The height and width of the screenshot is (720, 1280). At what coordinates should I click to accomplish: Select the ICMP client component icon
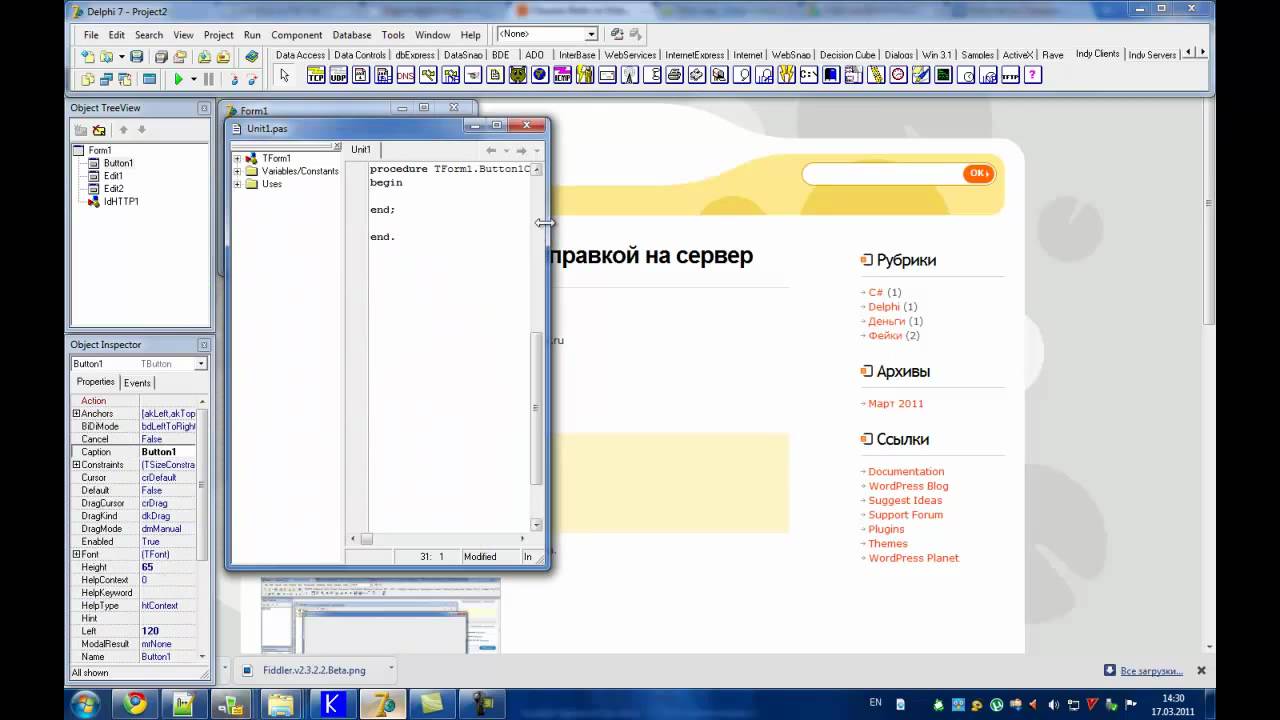pos(562,75)
